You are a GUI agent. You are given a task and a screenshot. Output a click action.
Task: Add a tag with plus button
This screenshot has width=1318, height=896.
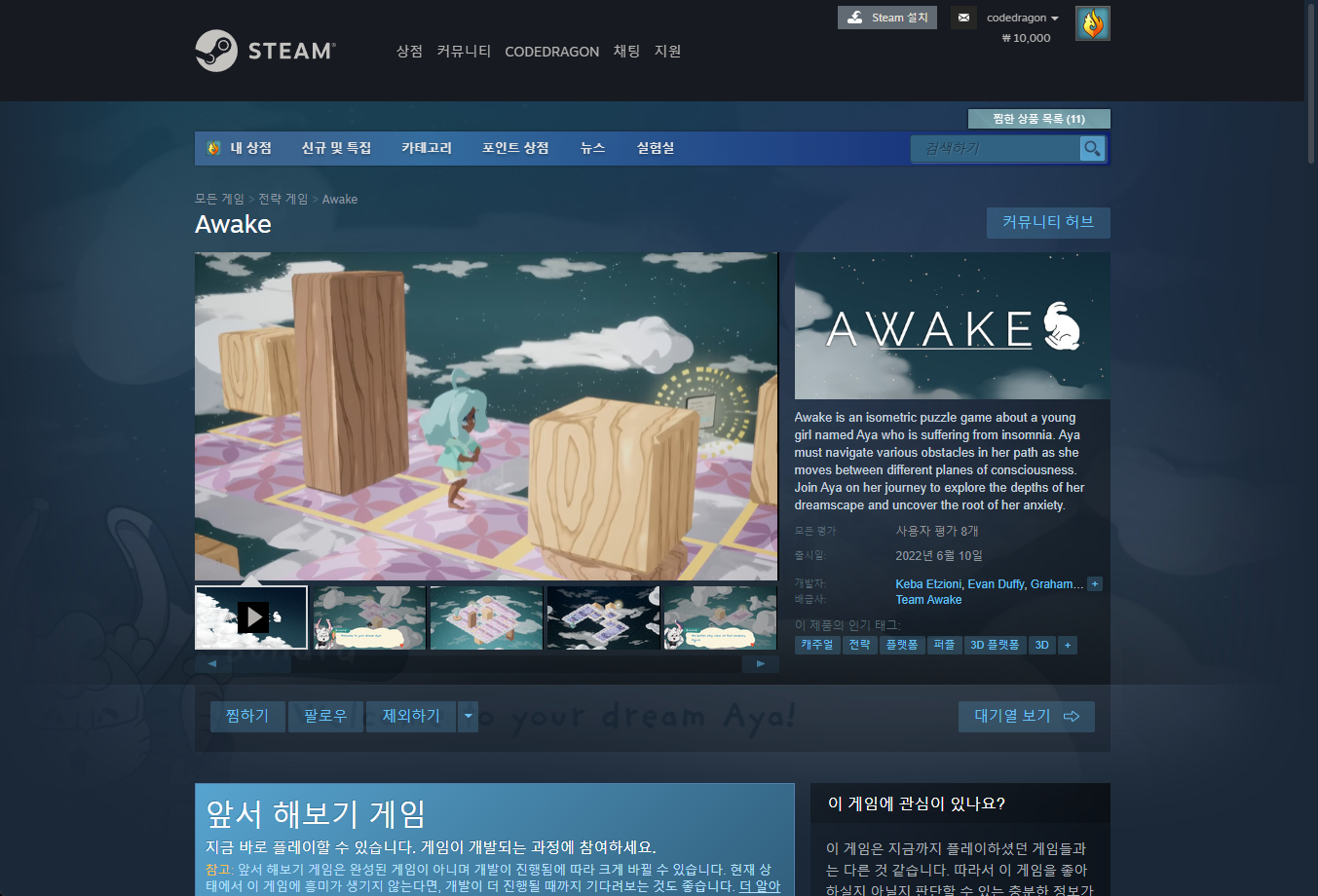tap(1068, 645)
